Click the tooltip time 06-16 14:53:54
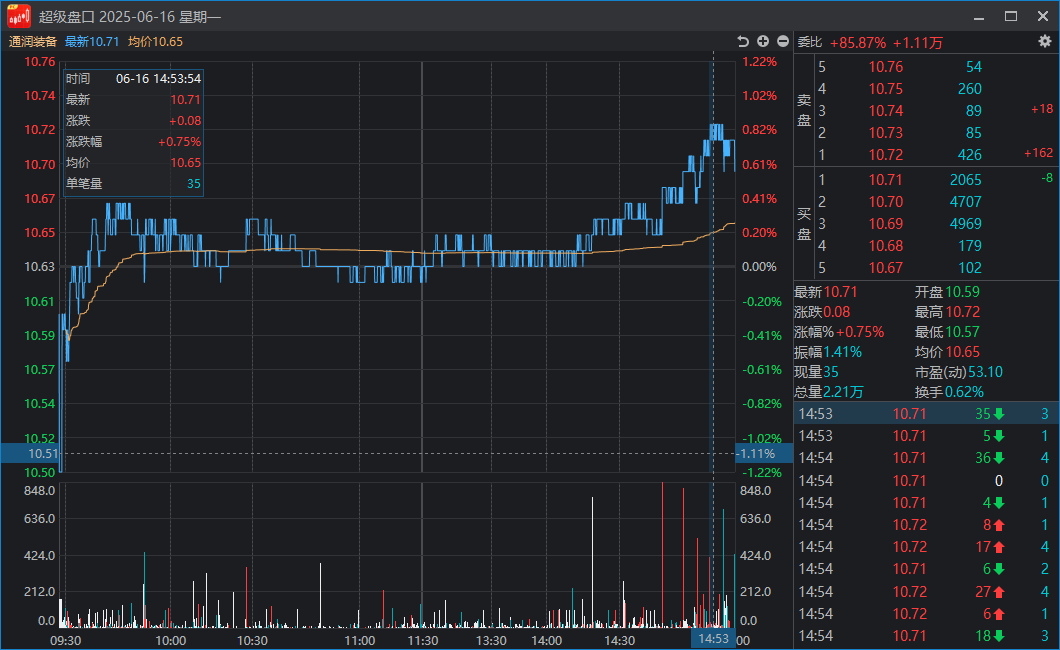This screenshot has width=1060, height=650. [x=158, y=79]
